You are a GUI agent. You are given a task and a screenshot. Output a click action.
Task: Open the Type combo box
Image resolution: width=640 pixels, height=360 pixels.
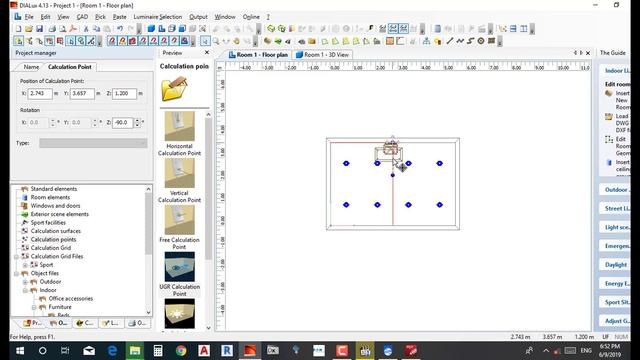tap(93, 143)
